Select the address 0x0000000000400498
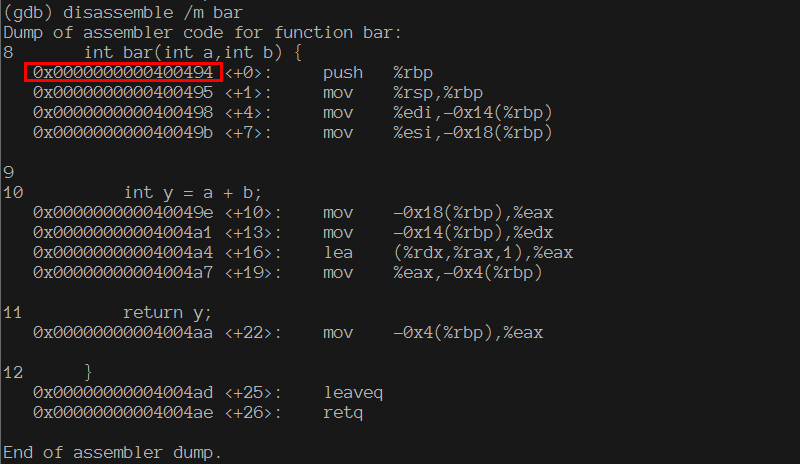This screenshot has height=464, width=800. click(x=123, y=112)
